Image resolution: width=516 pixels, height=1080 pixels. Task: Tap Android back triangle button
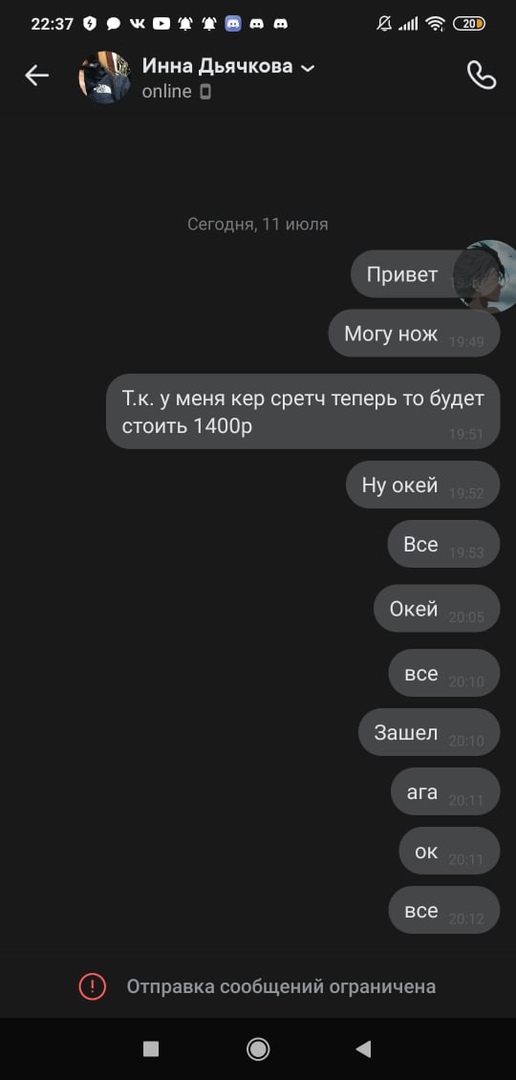tap(364, 1048)
